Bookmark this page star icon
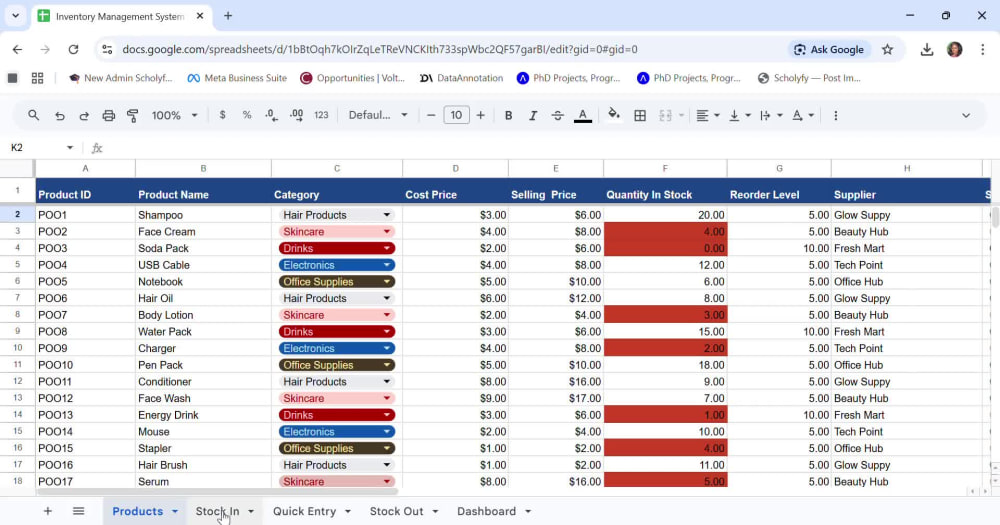This screenshot has height=525, width=1000. (x=887, y=49)
